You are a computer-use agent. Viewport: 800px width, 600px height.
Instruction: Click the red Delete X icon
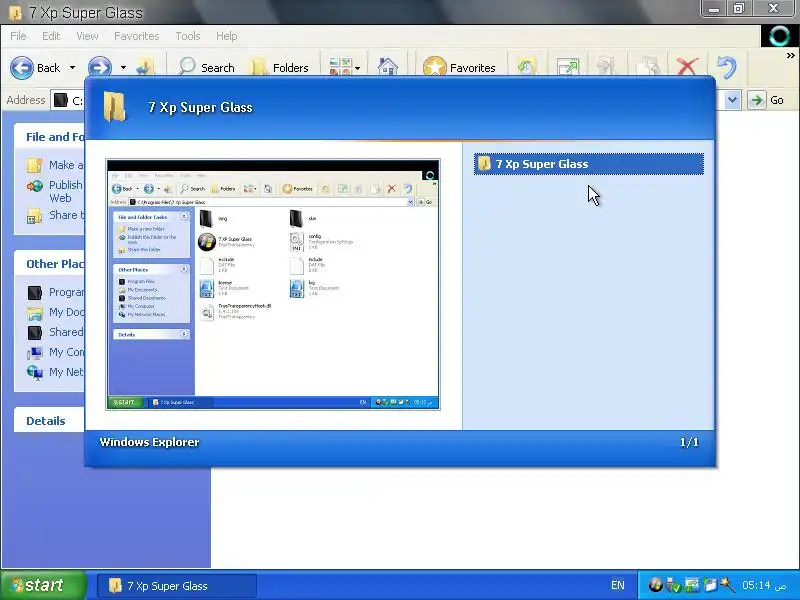(x=687, y=67)
